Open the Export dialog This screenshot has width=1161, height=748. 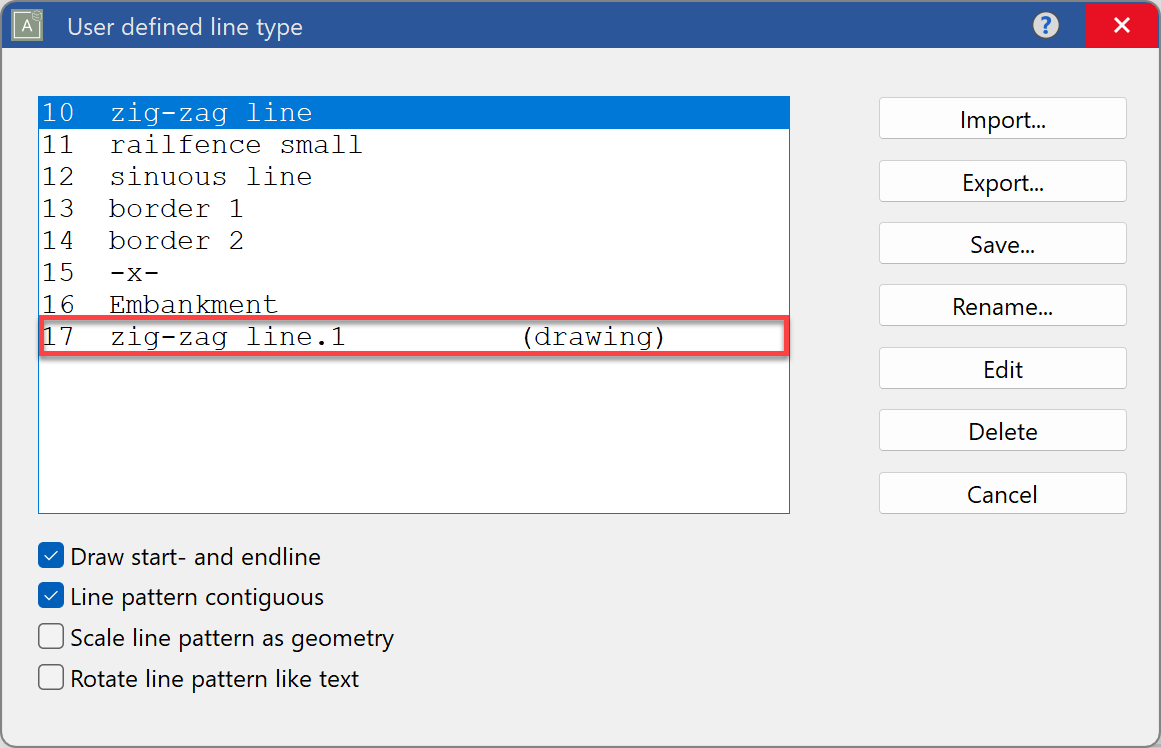(1001, 181)
